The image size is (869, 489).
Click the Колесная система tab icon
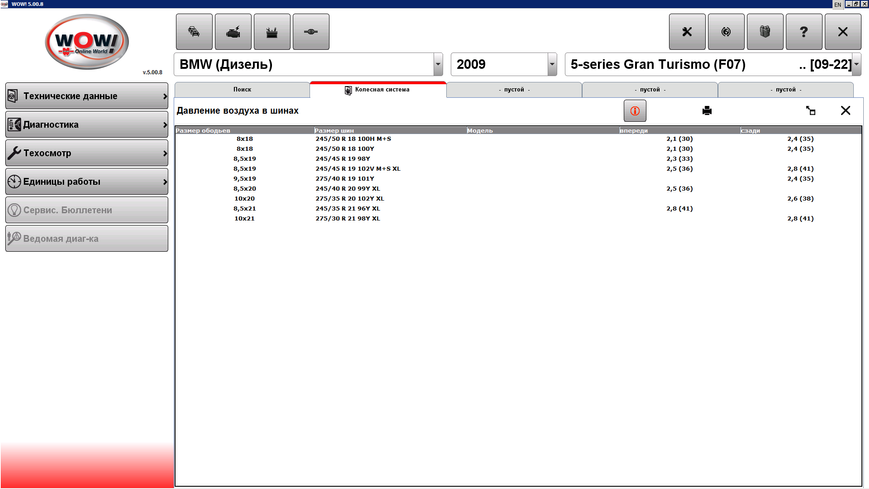[x=348, y=90]
